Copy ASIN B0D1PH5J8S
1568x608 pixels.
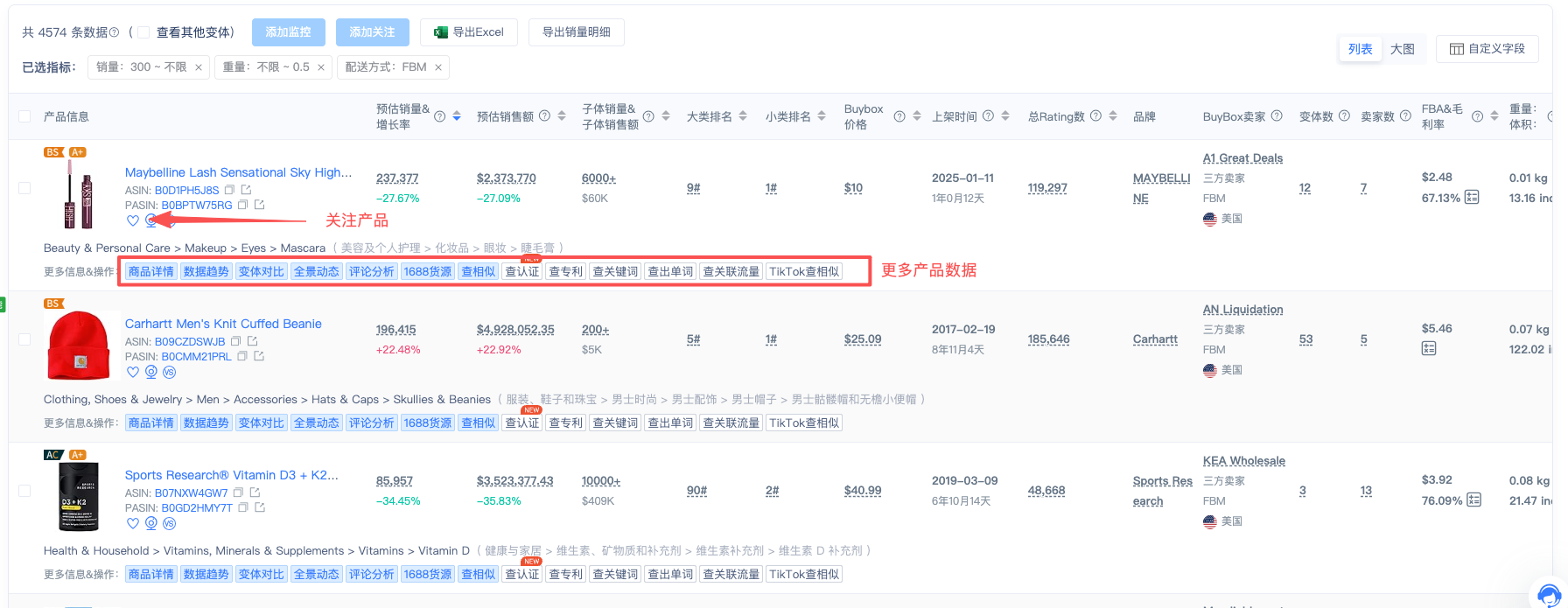coord(229,190)
